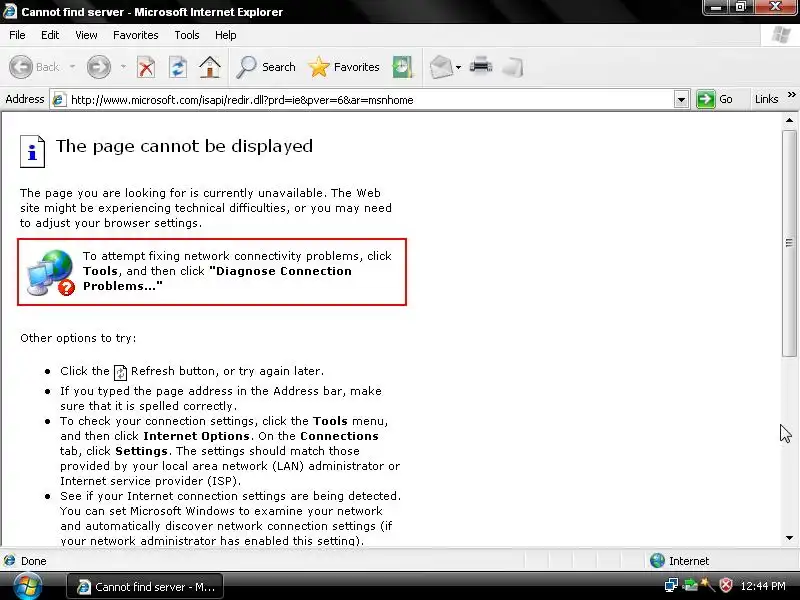Click "The page cannot be displayed" heading
Screen dimensions: 800x600
coord(184,146)
